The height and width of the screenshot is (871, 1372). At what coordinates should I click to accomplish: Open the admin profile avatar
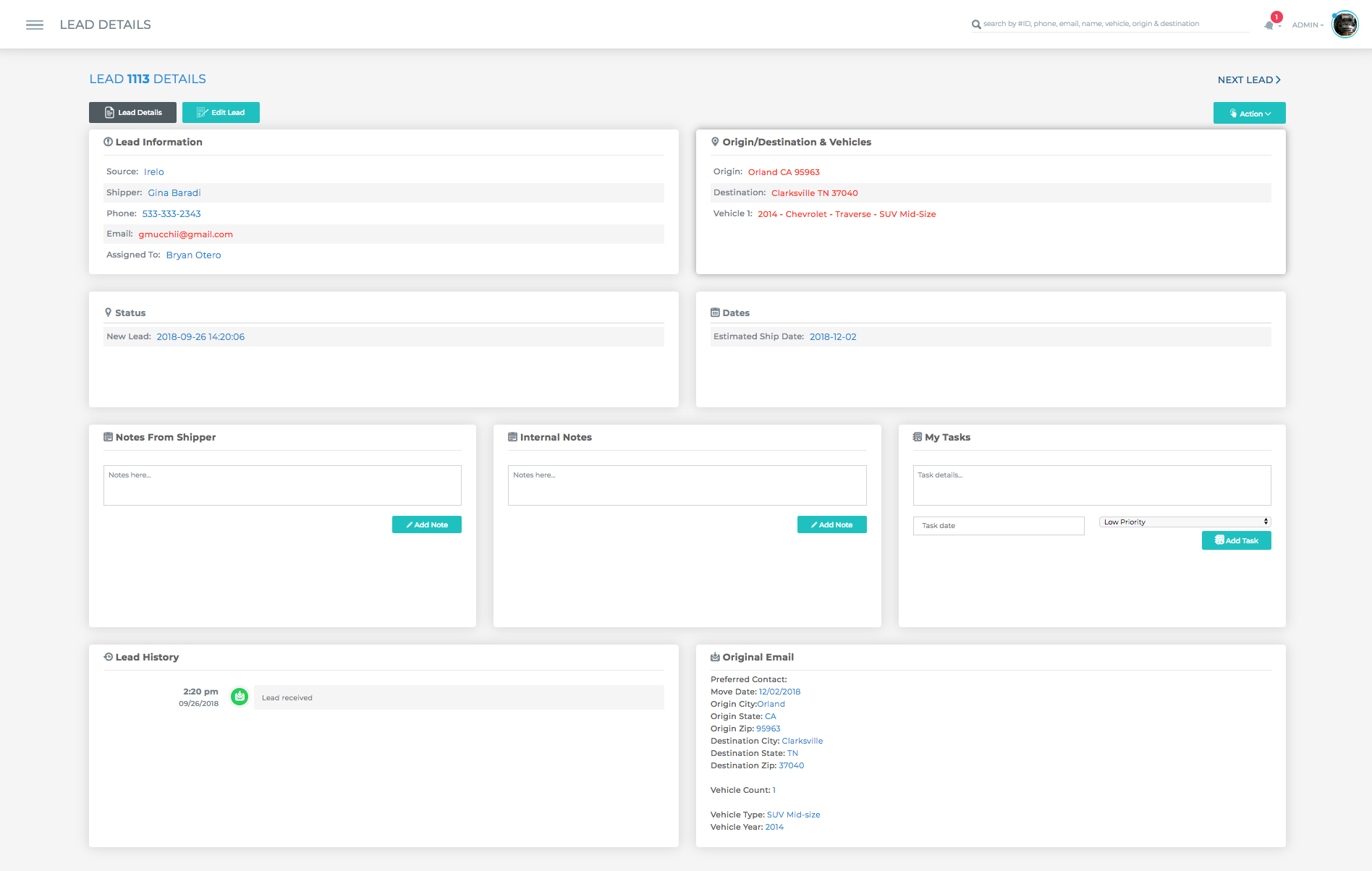click(x=1345, y=25)
